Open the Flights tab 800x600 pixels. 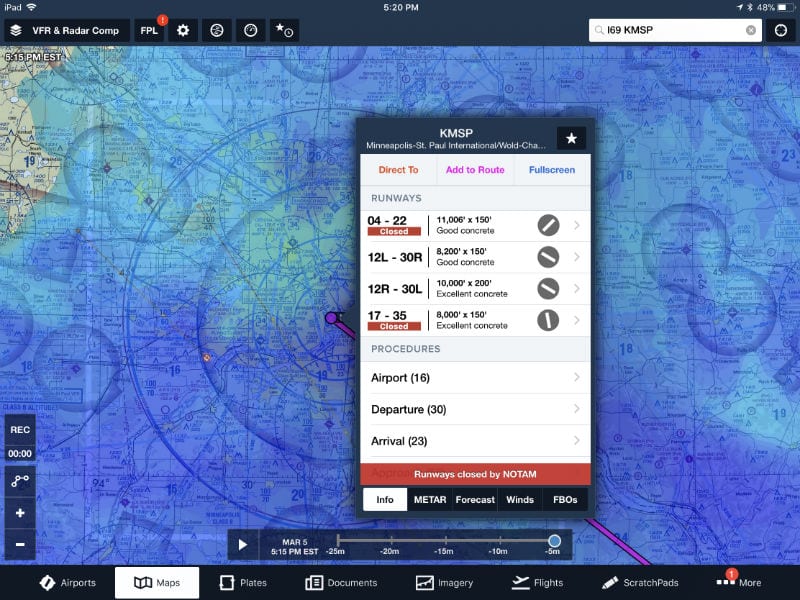[x=537, y=583]
